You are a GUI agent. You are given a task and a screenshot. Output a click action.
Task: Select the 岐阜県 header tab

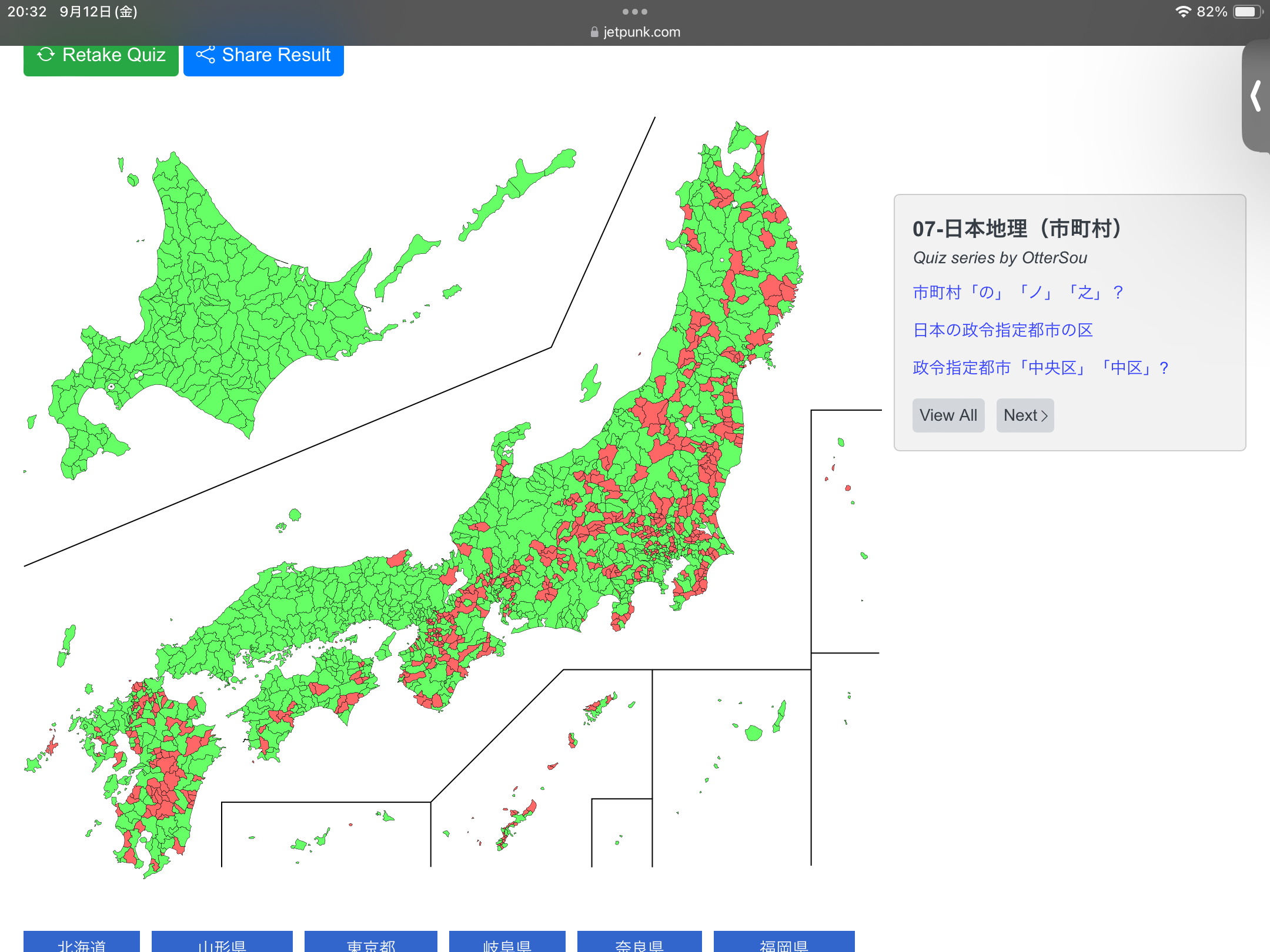507,942
